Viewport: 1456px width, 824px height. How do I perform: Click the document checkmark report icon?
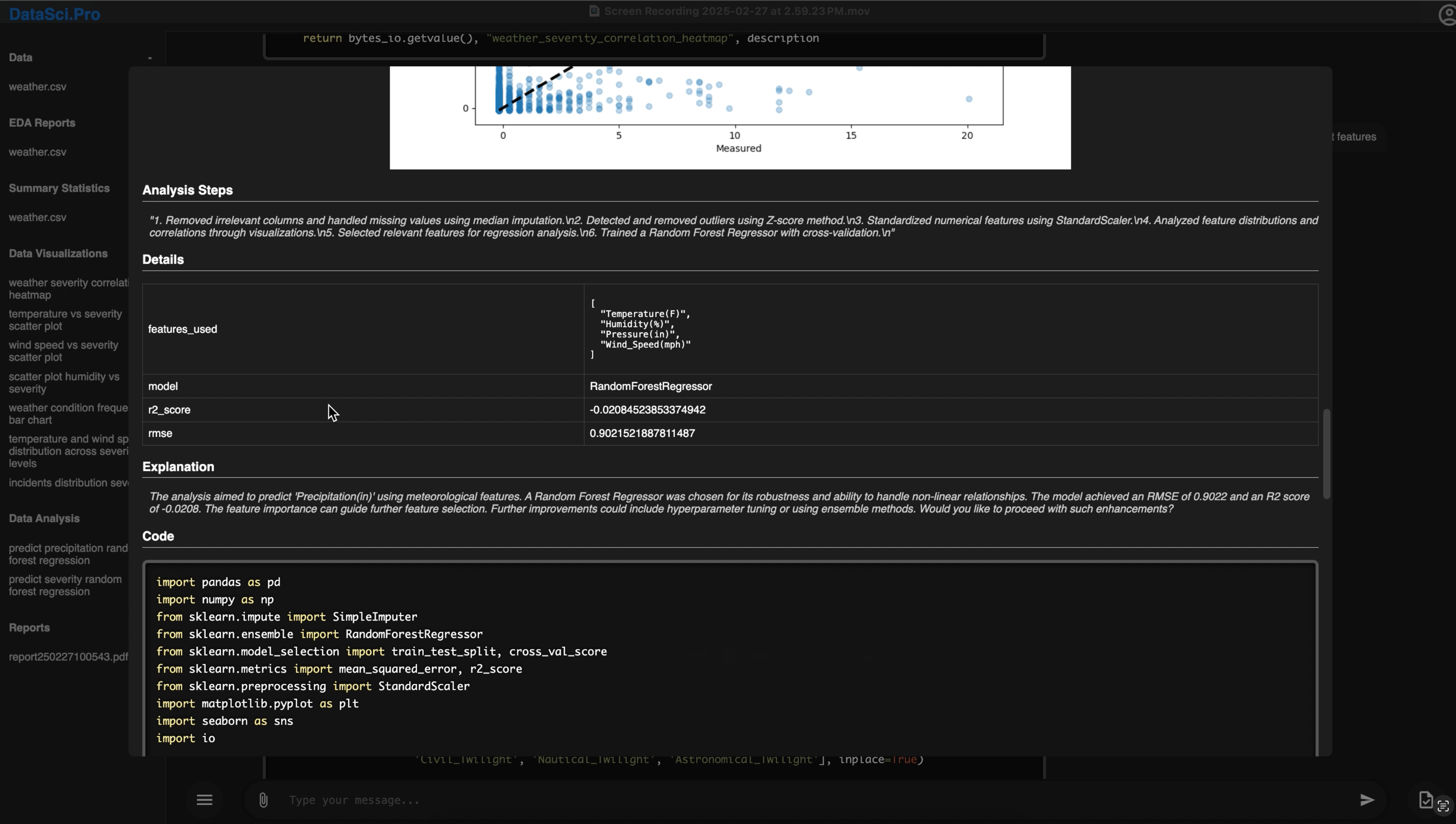click(1425, 799)
